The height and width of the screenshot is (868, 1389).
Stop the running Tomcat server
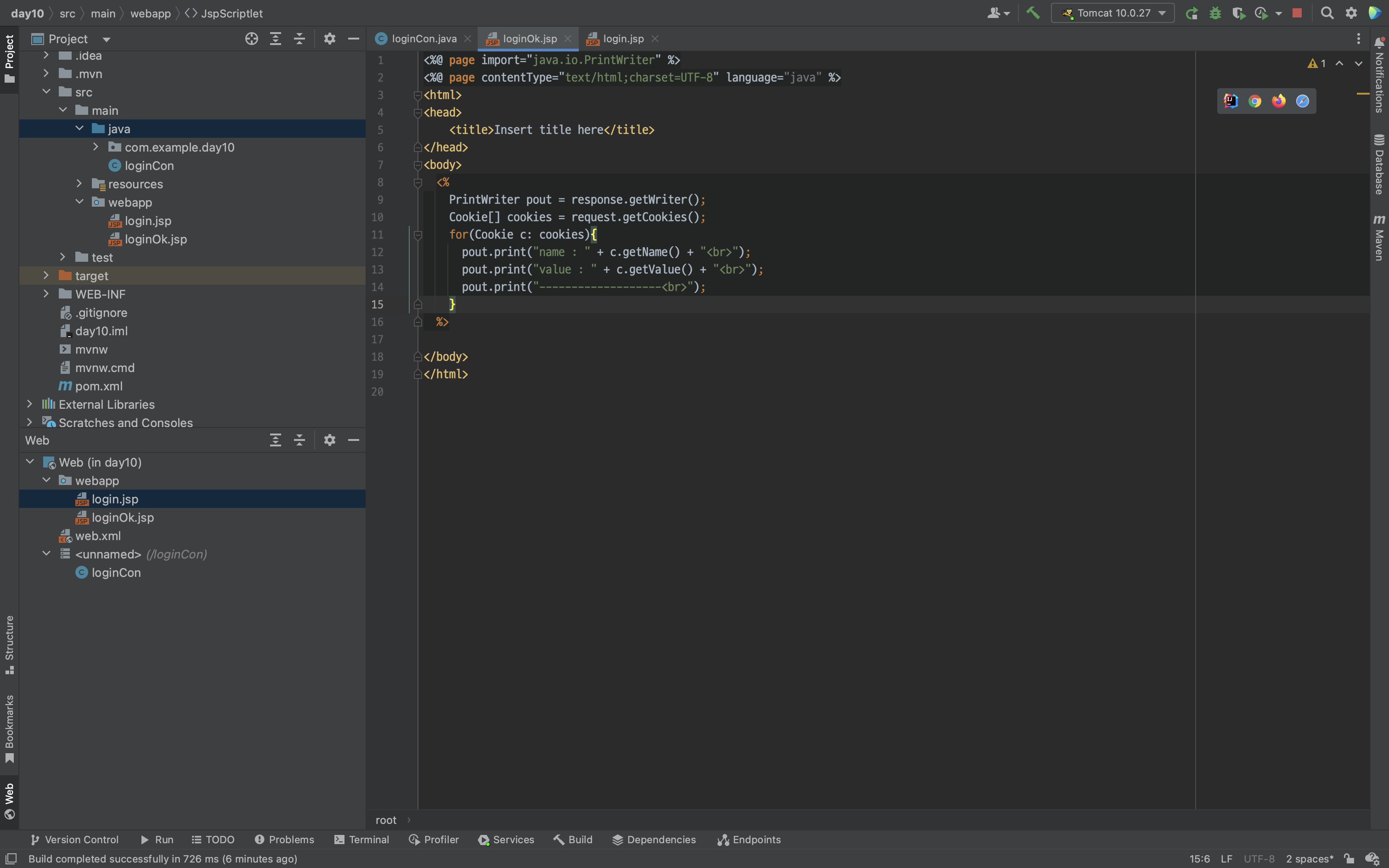1297,13
